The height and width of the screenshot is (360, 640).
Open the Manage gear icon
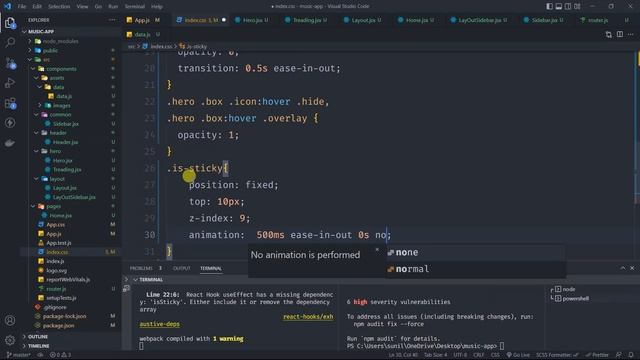coord(10,340)
